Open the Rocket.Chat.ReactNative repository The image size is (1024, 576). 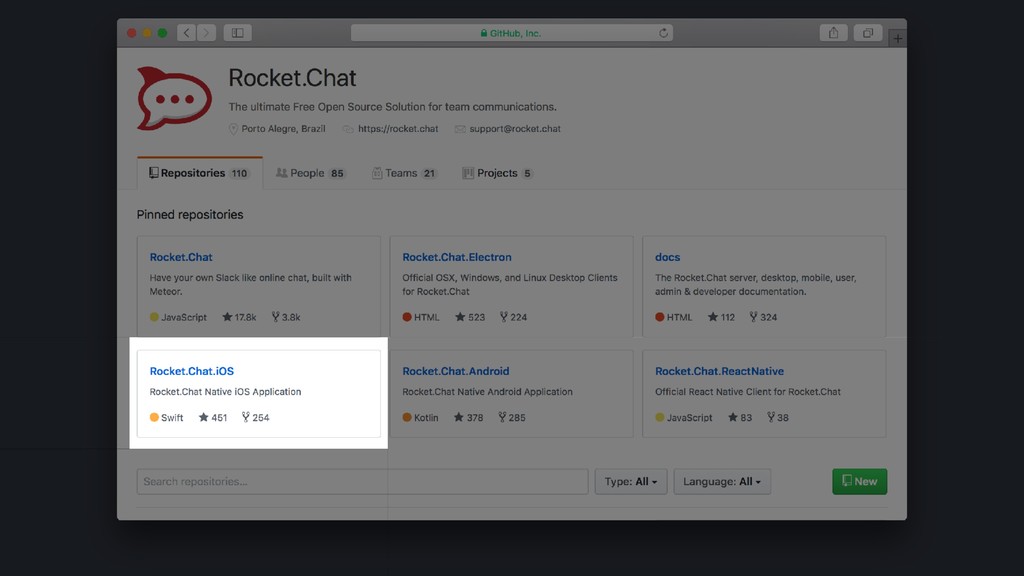(x=719, y=371)
